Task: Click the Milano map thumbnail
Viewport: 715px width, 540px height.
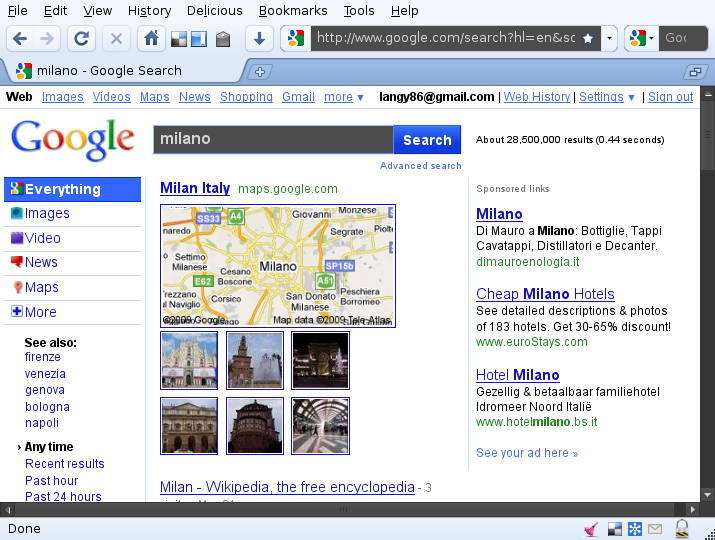Action: click(278, 266)
